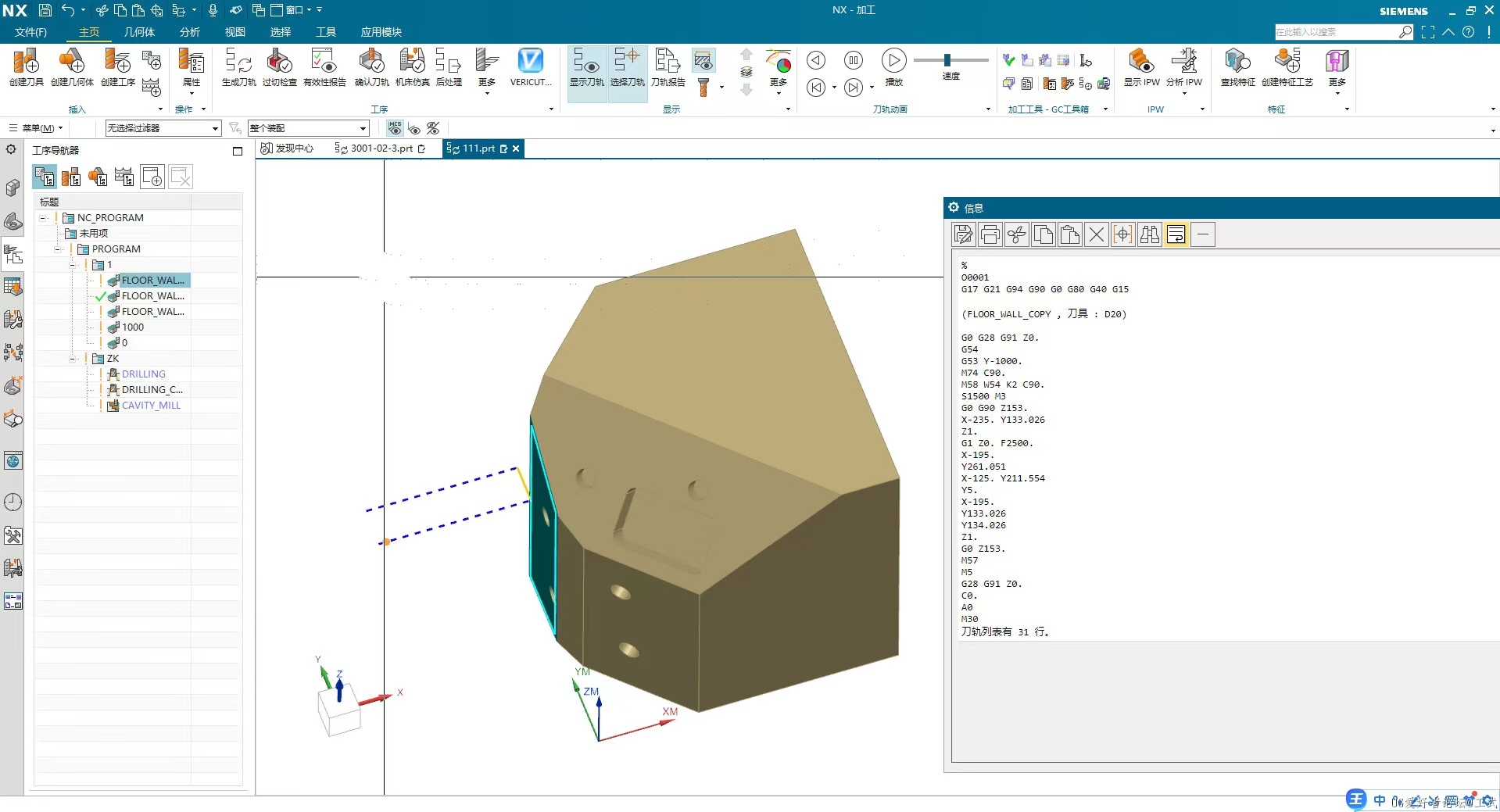Toggle the 2D tool path display icon
The image size is (1500, 812).
point(703,59)
